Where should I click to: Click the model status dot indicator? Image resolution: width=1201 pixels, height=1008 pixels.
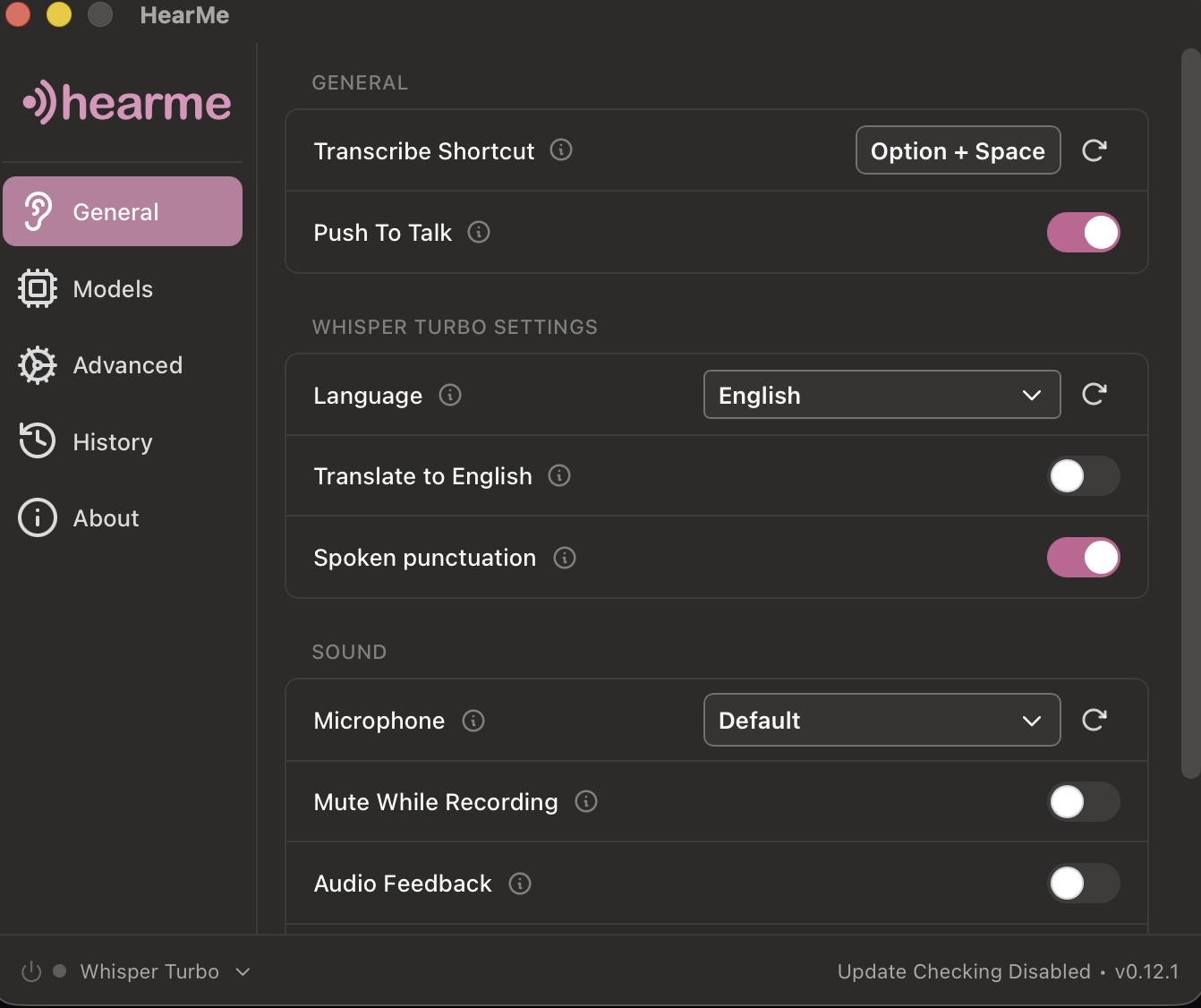(x=60, y=970)
